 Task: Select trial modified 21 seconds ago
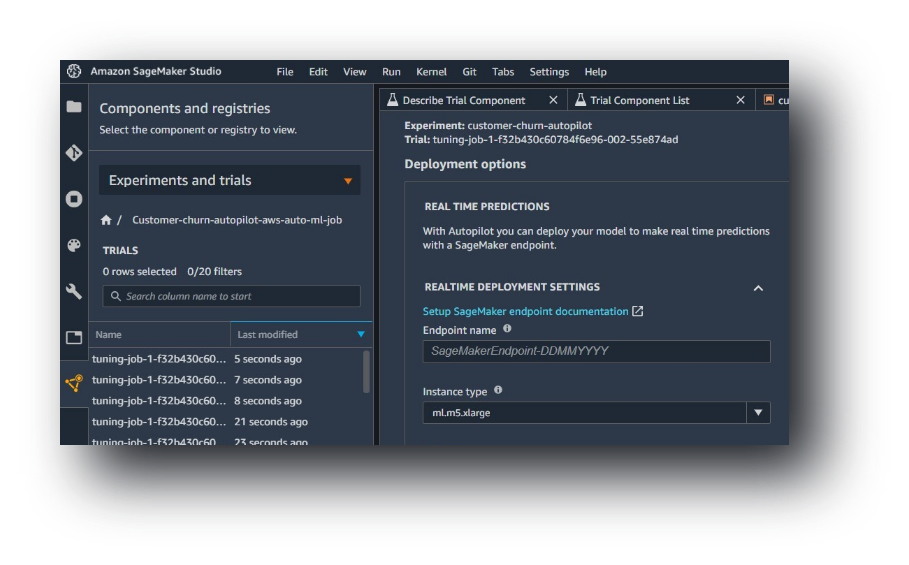(x=226, y=421)
